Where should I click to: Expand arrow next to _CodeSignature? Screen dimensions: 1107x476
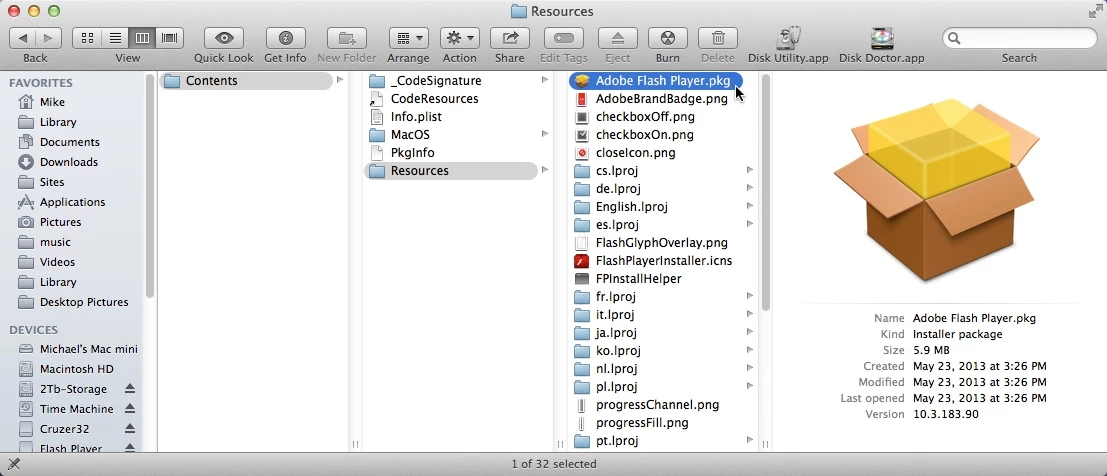coord(545,81)
